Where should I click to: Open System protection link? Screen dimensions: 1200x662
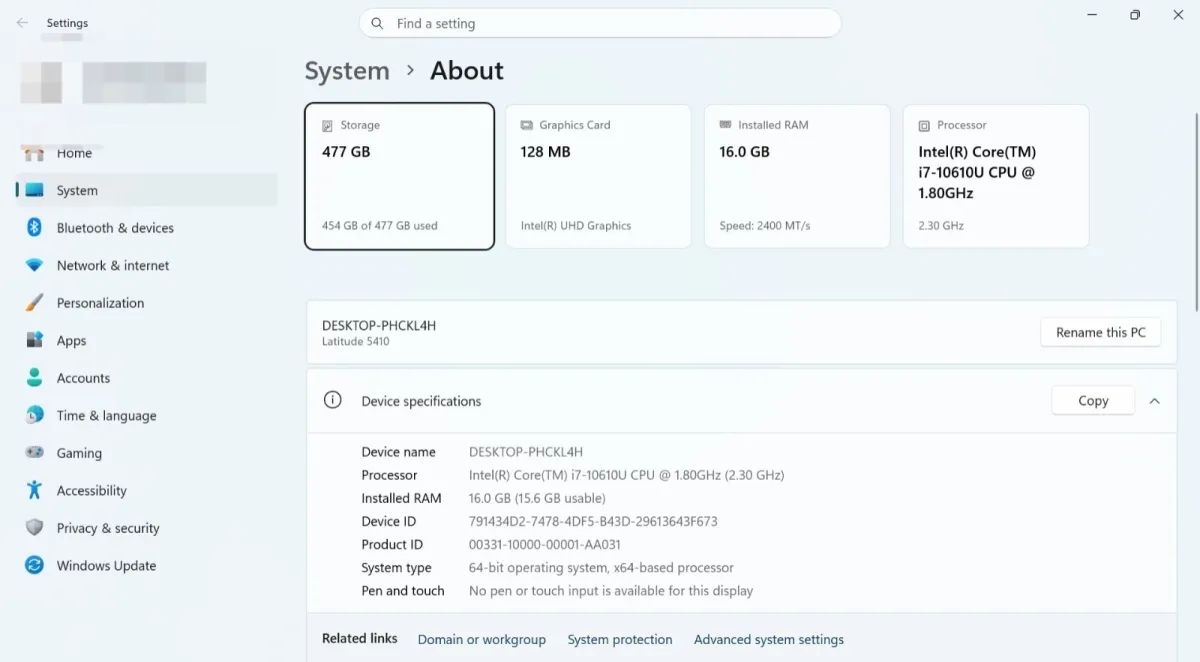620,639
